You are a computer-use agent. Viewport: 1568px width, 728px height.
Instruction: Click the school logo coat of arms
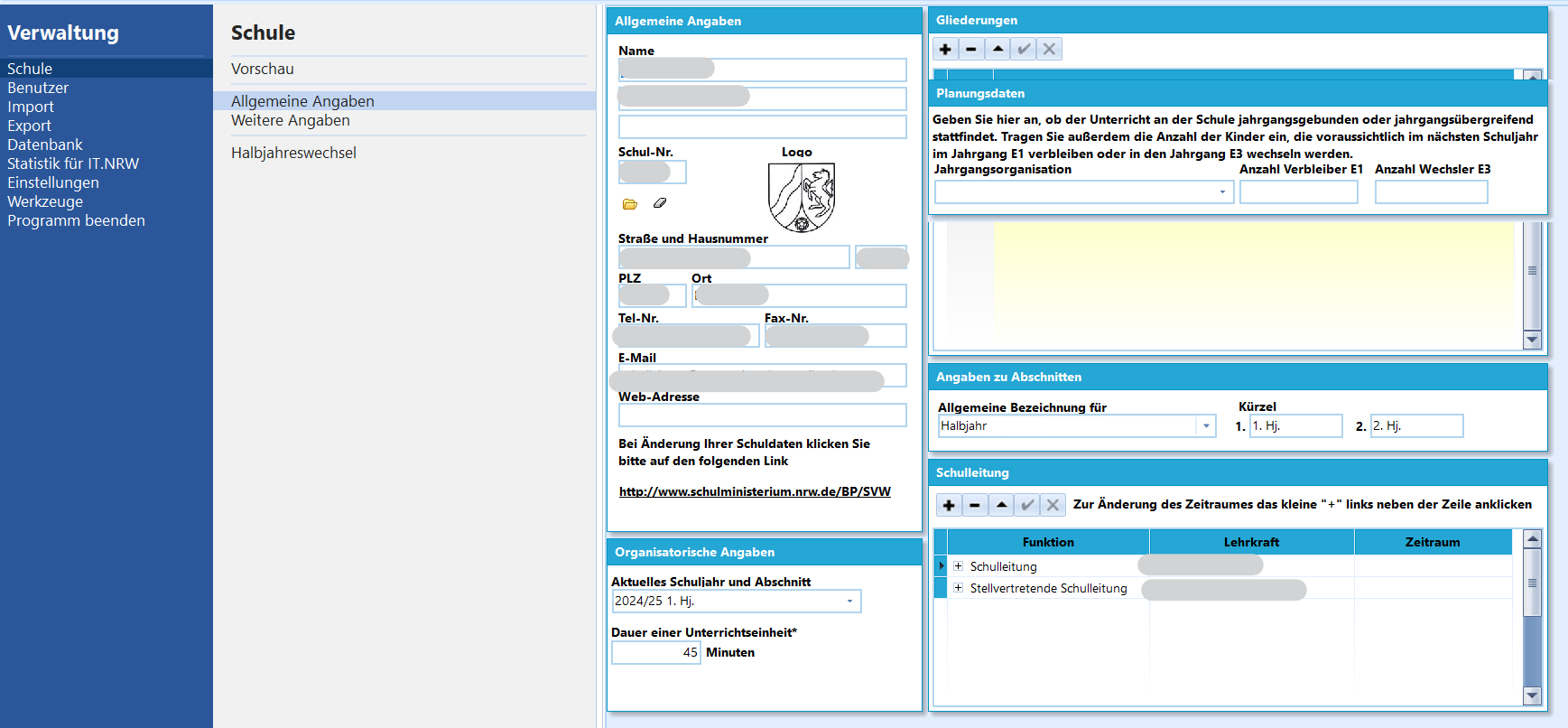pyautogui.click(x=802, y=197)
